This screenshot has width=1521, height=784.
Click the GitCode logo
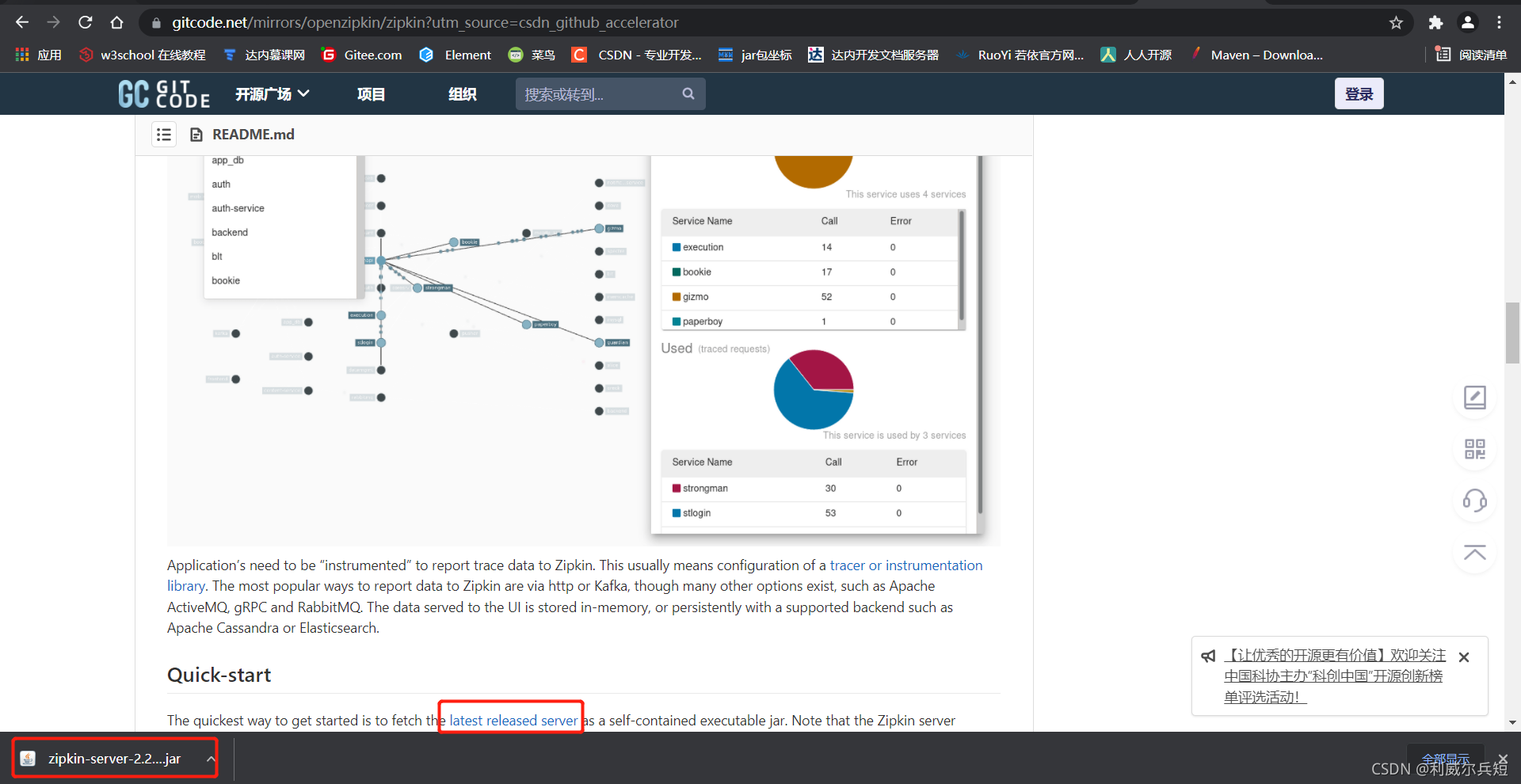pyautogui.click(x=164, y=93)
